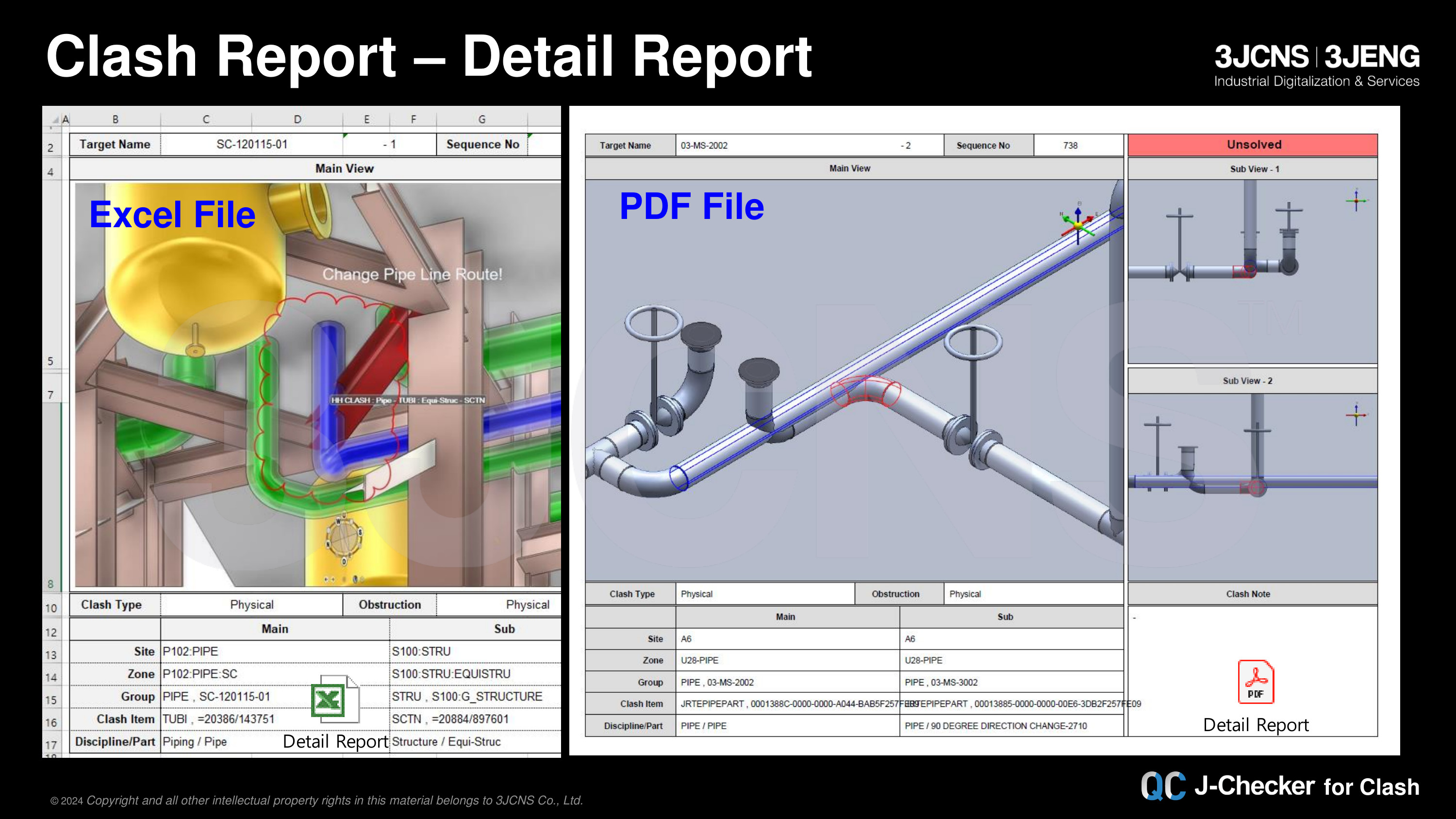Select Excel row 13 header
This screenshot has height=819, width=1456.
[51, 654]
